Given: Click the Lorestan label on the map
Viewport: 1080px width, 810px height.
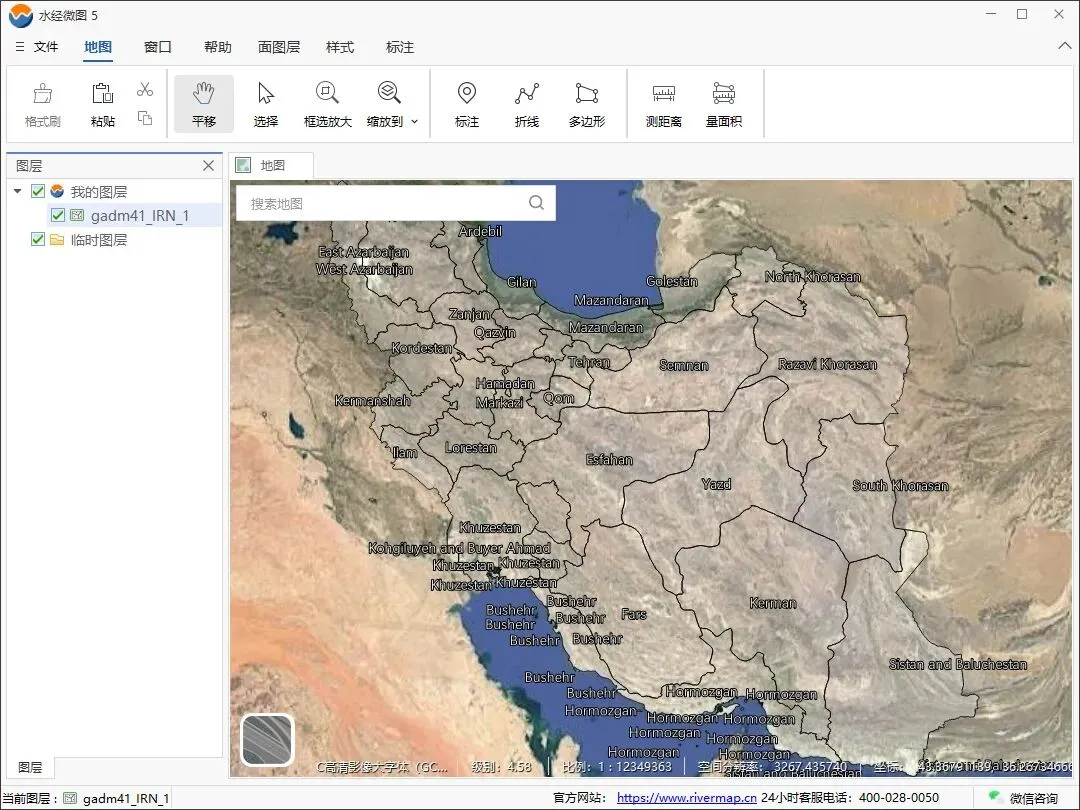Looking at the screenshot, I should pos(470,448).
